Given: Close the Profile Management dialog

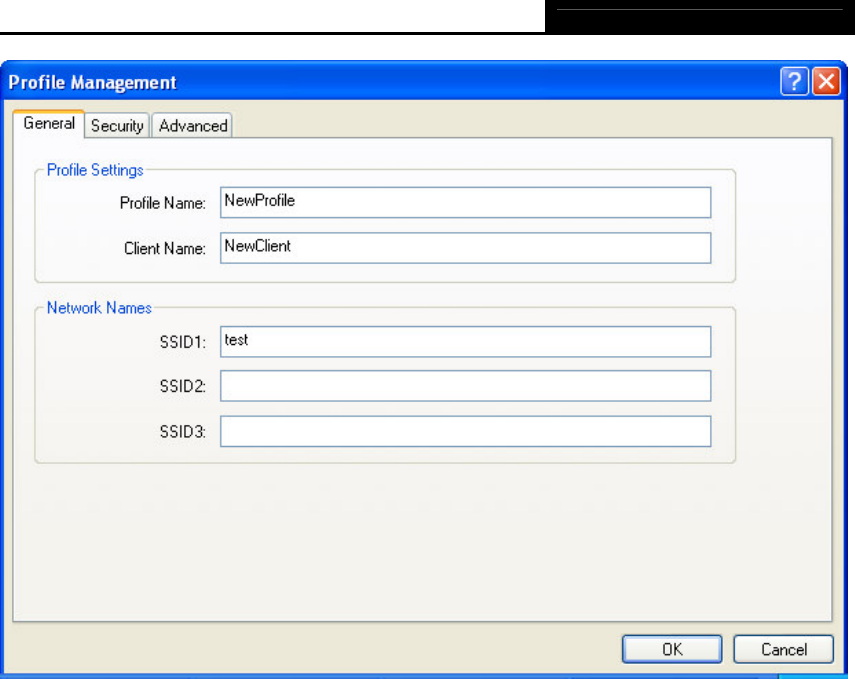Looking at the screenshot, I should (826, 82).
